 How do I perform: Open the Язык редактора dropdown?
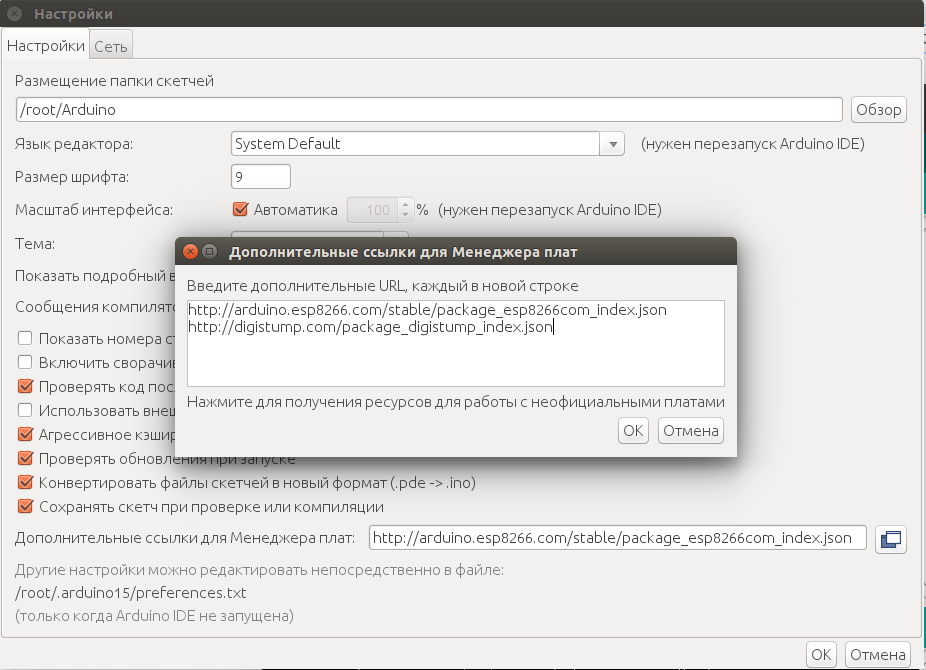point(612,144)
